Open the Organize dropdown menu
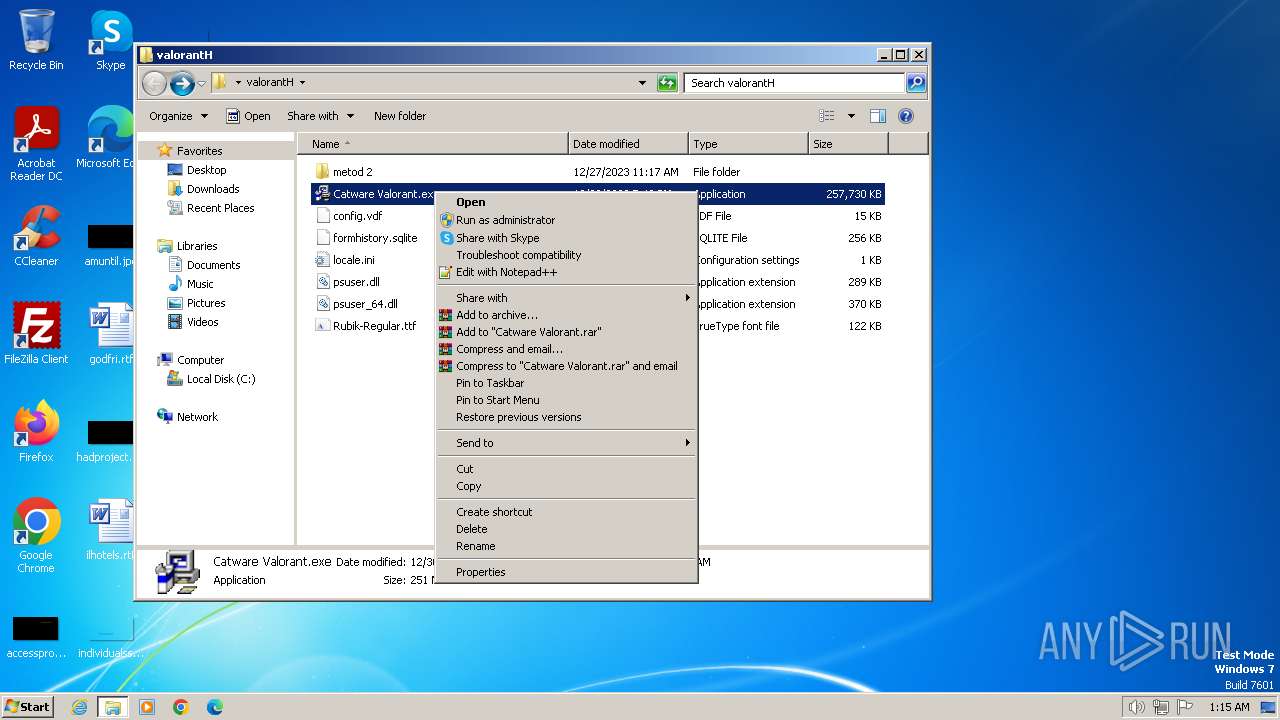 pos(178,116)
